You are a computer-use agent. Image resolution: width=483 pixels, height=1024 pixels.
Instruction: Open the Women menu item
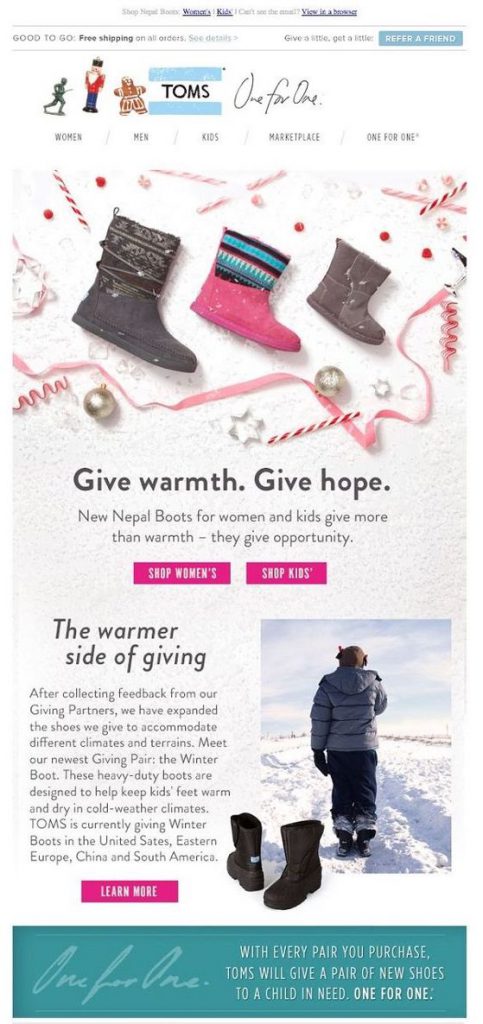pos(69,137)
